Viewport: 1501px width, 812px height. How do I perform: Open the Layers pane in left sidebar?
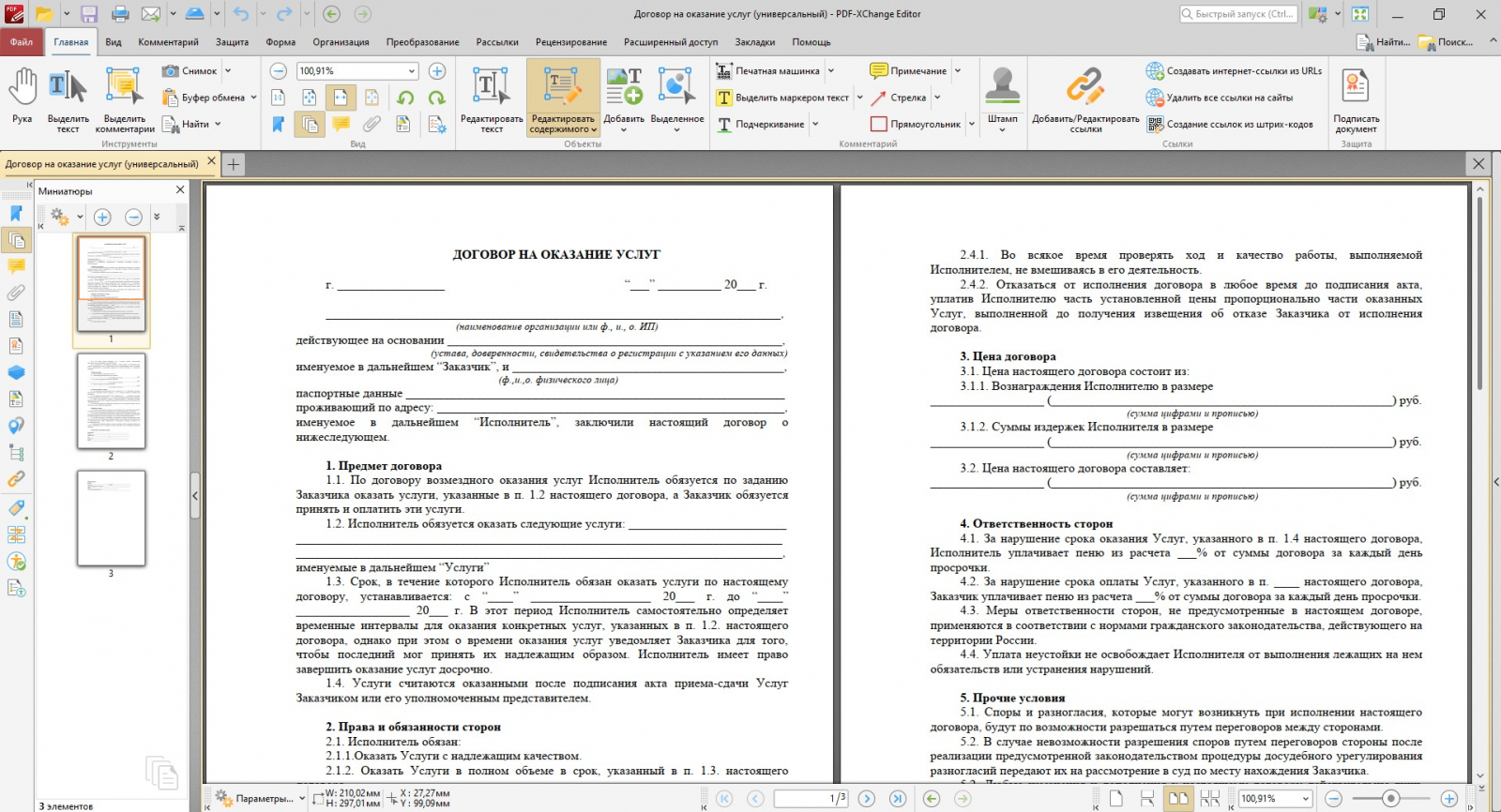(x=16, y=373)
